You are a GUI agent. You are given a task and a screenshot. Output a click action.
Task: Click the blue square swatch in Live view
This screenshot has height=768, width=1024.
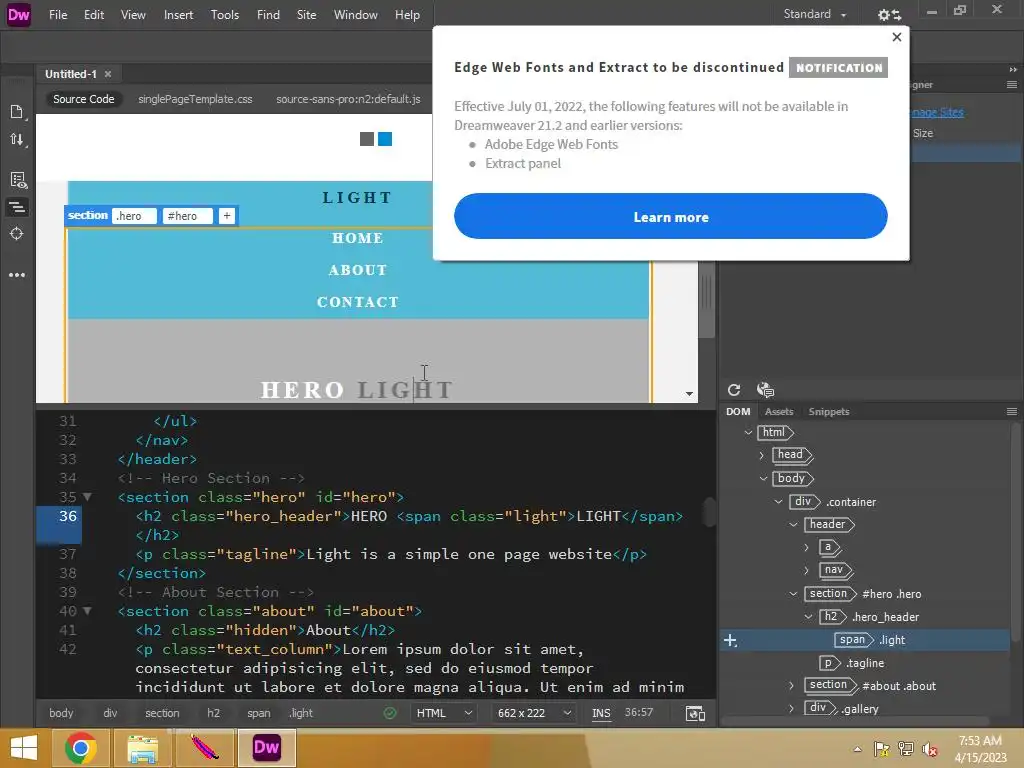(x=385, y=139)
